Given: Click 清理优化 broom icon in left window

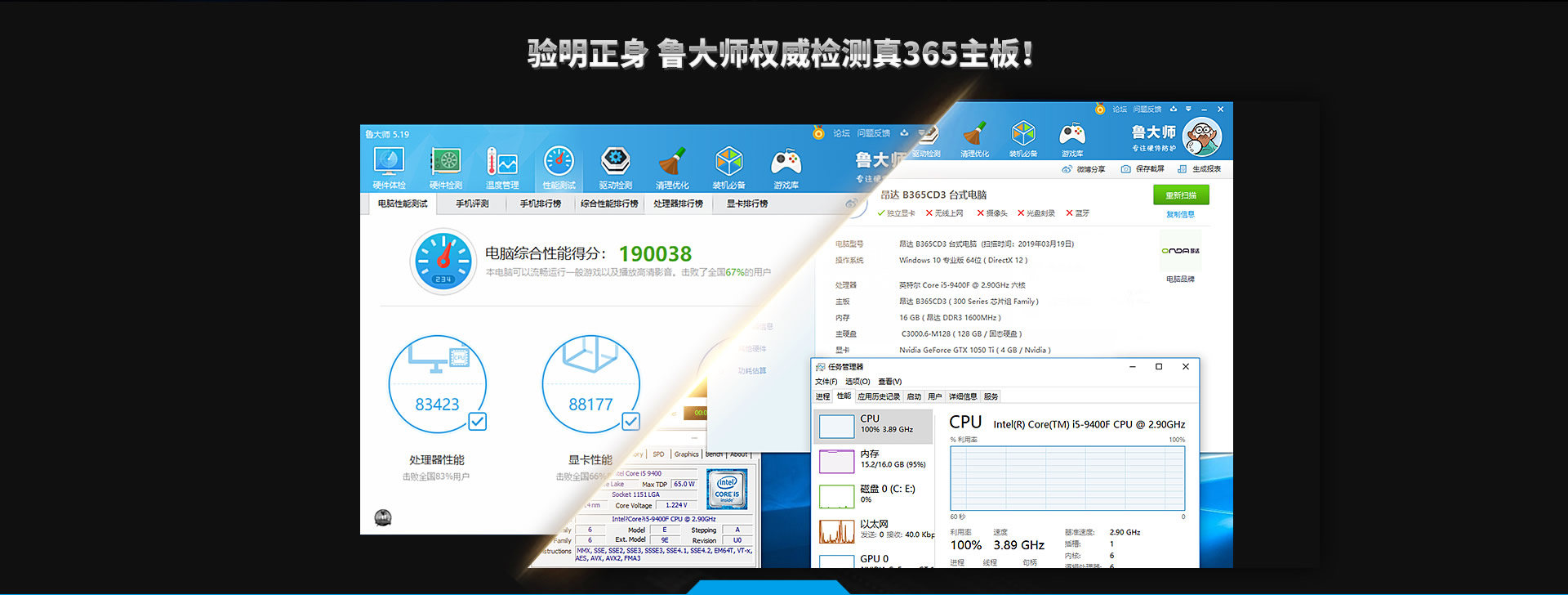Looking at the screenshot, I should (x=672, y=168).
